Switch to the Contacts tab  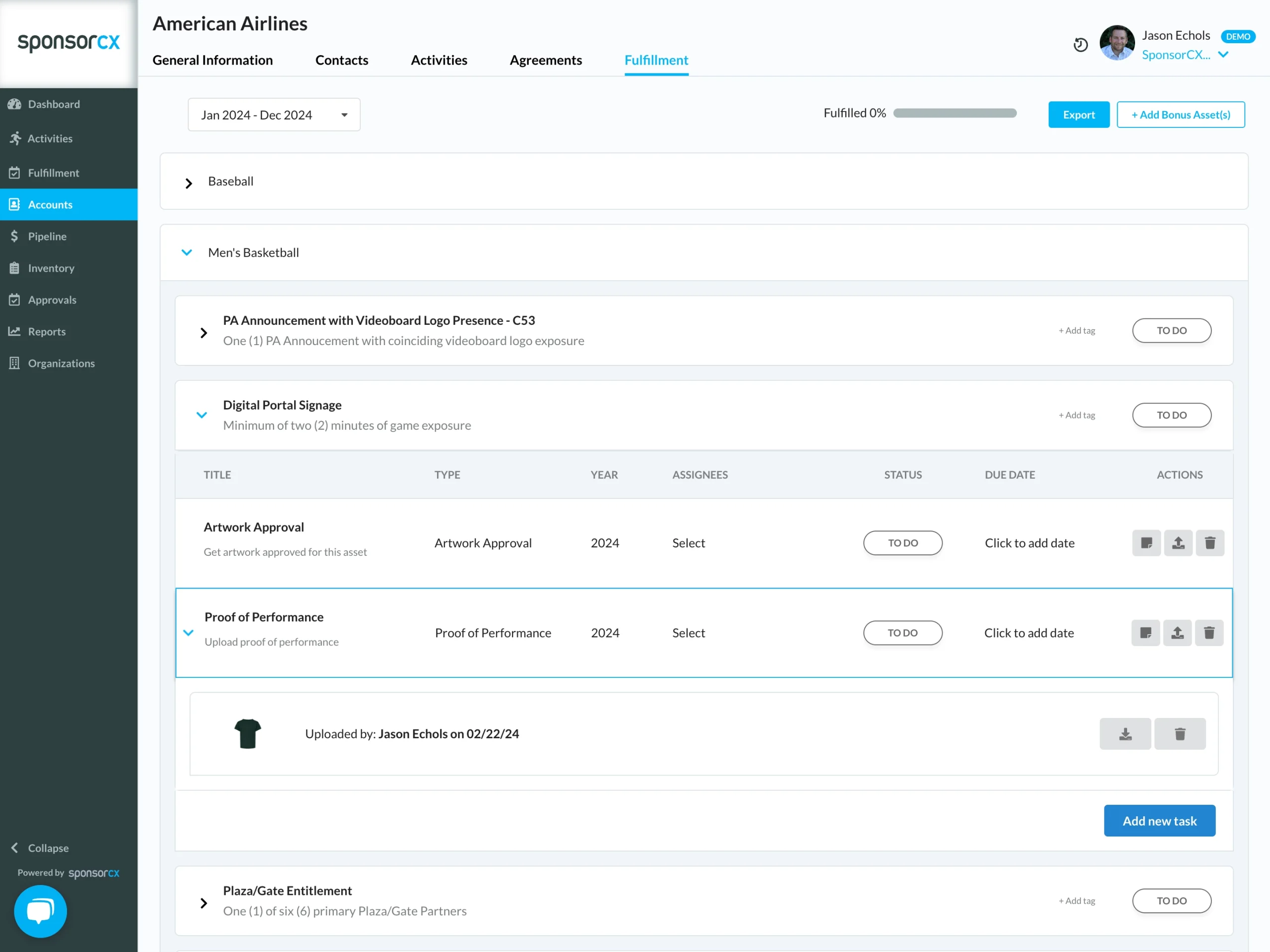[x=342, y=60]
